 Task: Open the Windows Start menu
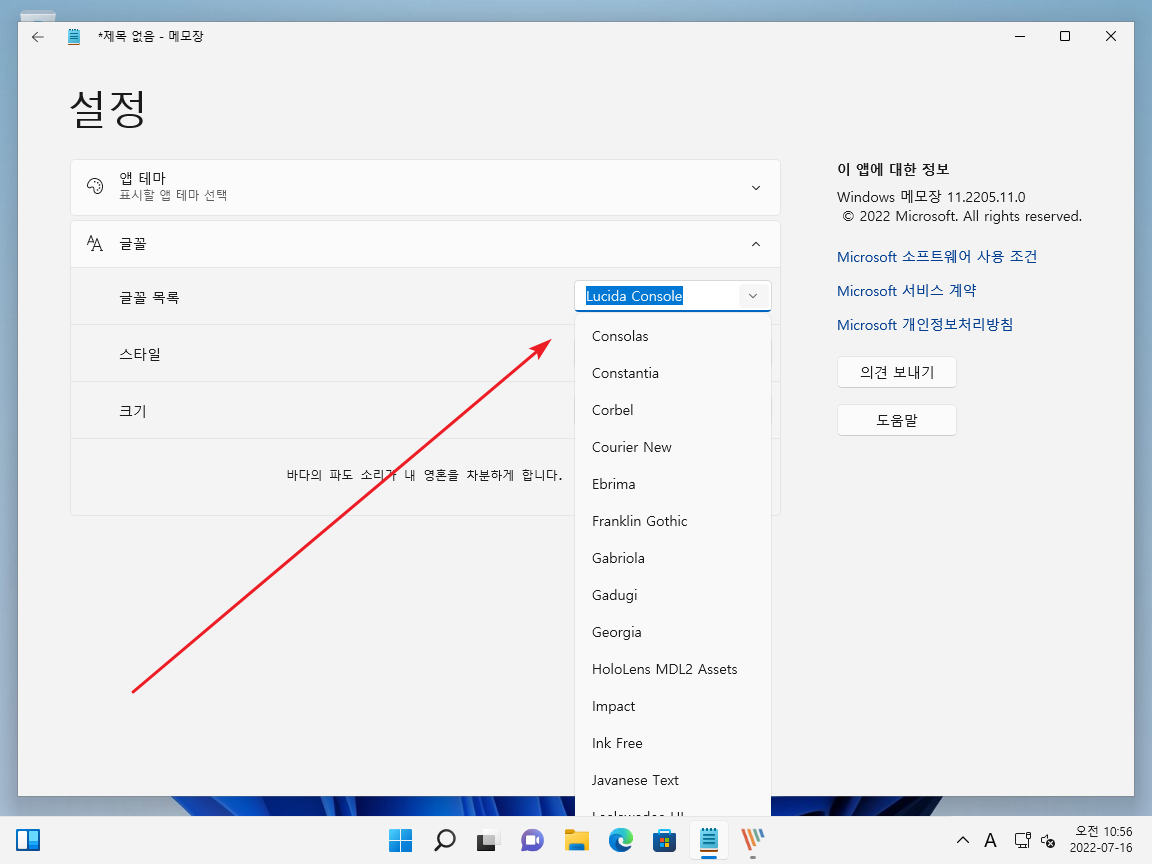[400, 840]
